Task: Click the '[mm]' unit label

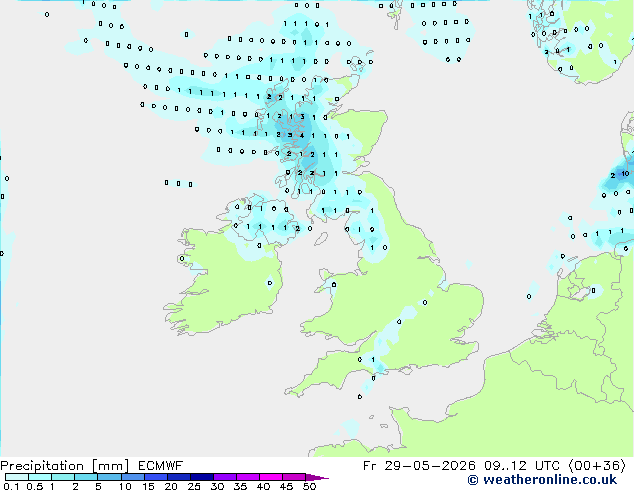Action: 110,466
